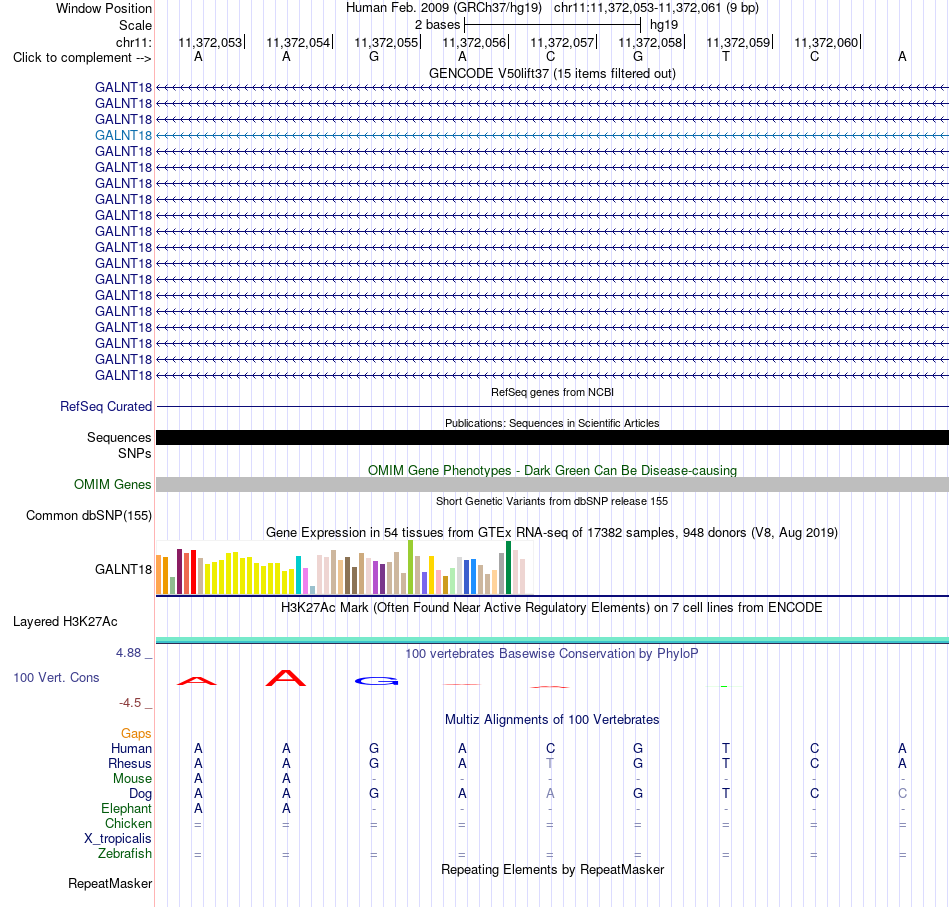Open the GTEx Gene Expression track title
This screenshot has width=950, height=907.
click(552, 533)
